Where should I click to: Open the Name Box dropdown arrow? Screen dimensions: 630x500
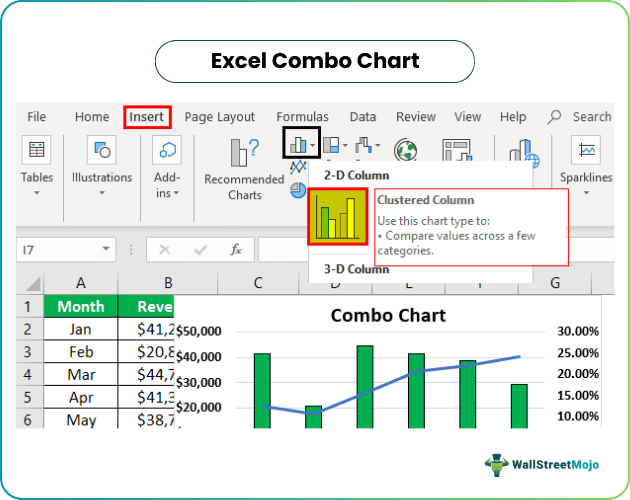coord(106,249)
